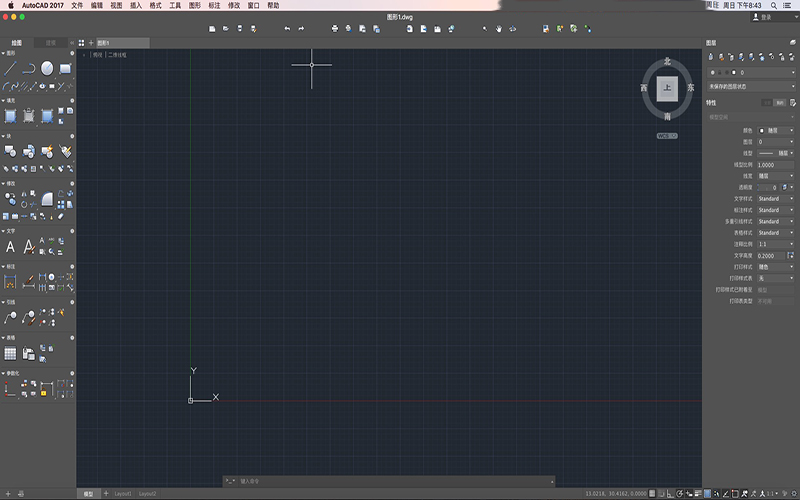Select the Circle tool
This screenshot has width=800, height=500.
(47, 68)
